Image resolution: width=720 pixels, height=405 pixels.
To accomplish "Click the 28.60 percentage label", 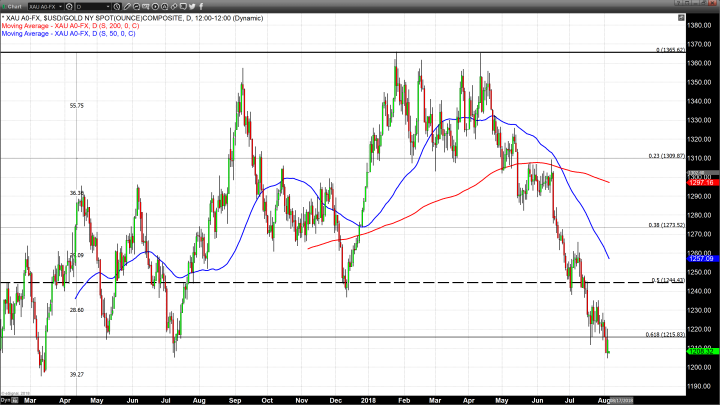I will [x=77, y=310].
